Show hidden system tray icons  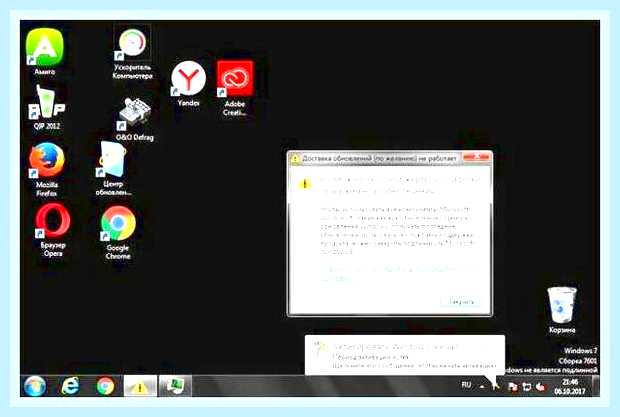[x=482, y=386]
